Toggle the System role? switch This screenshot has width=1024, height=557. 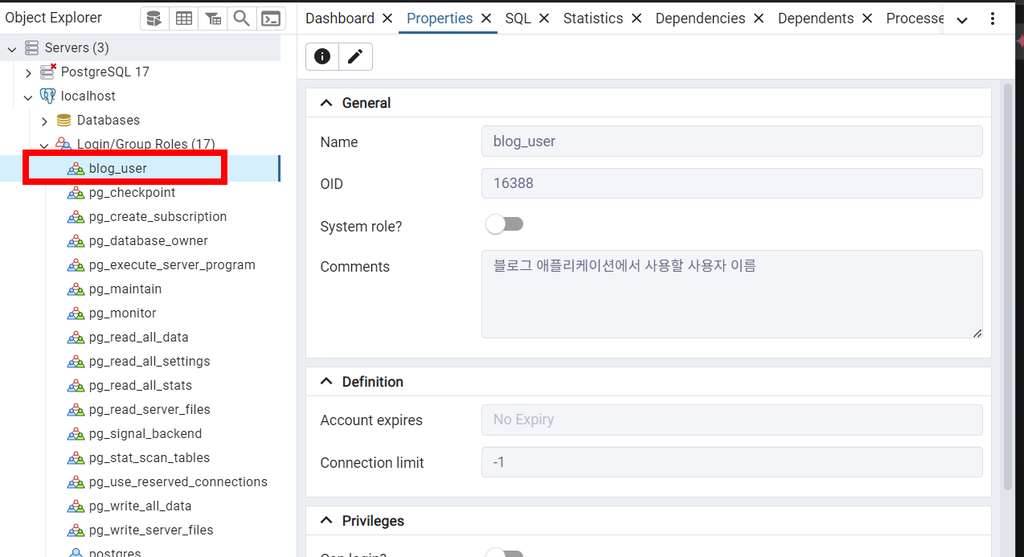[504, 225]
